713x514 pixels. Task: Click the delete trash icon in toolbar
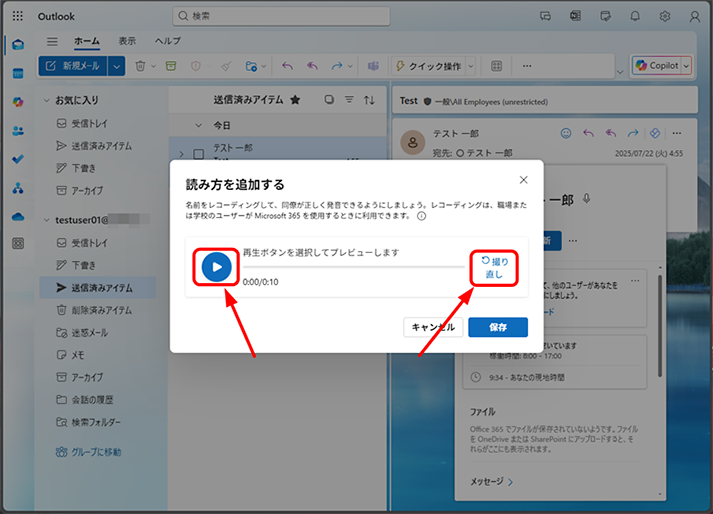pos(140,66)
